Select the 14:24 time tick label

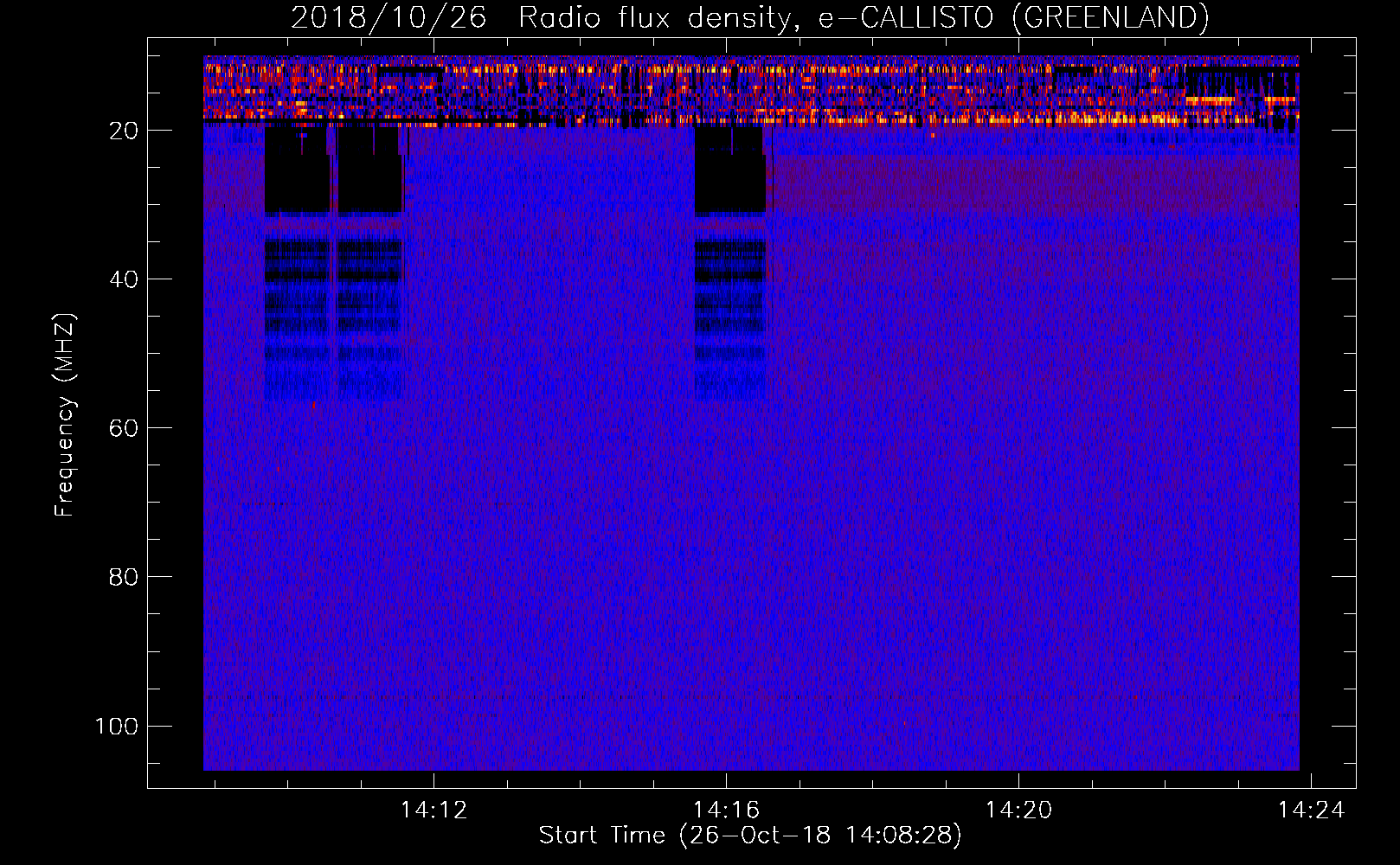pos(1312,810)
